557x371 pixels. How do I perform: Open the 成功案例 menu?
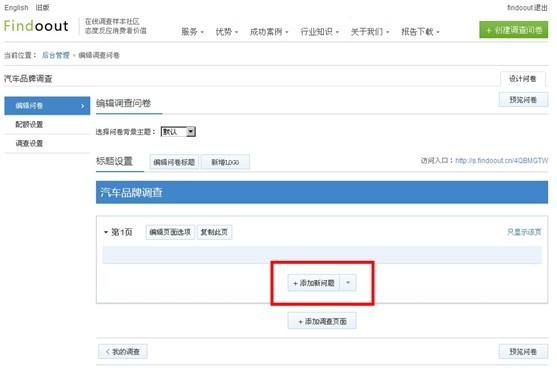[269, 32]
